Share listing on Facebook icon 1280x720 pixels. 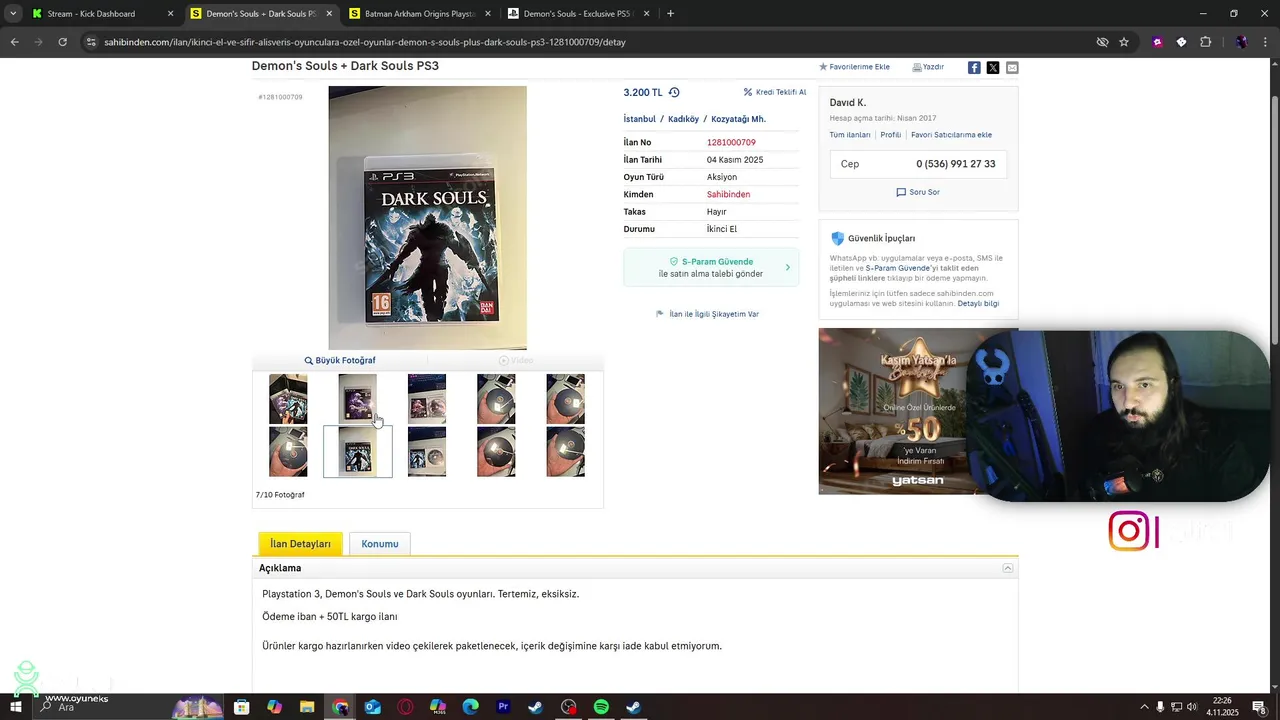tap(974, 67)
